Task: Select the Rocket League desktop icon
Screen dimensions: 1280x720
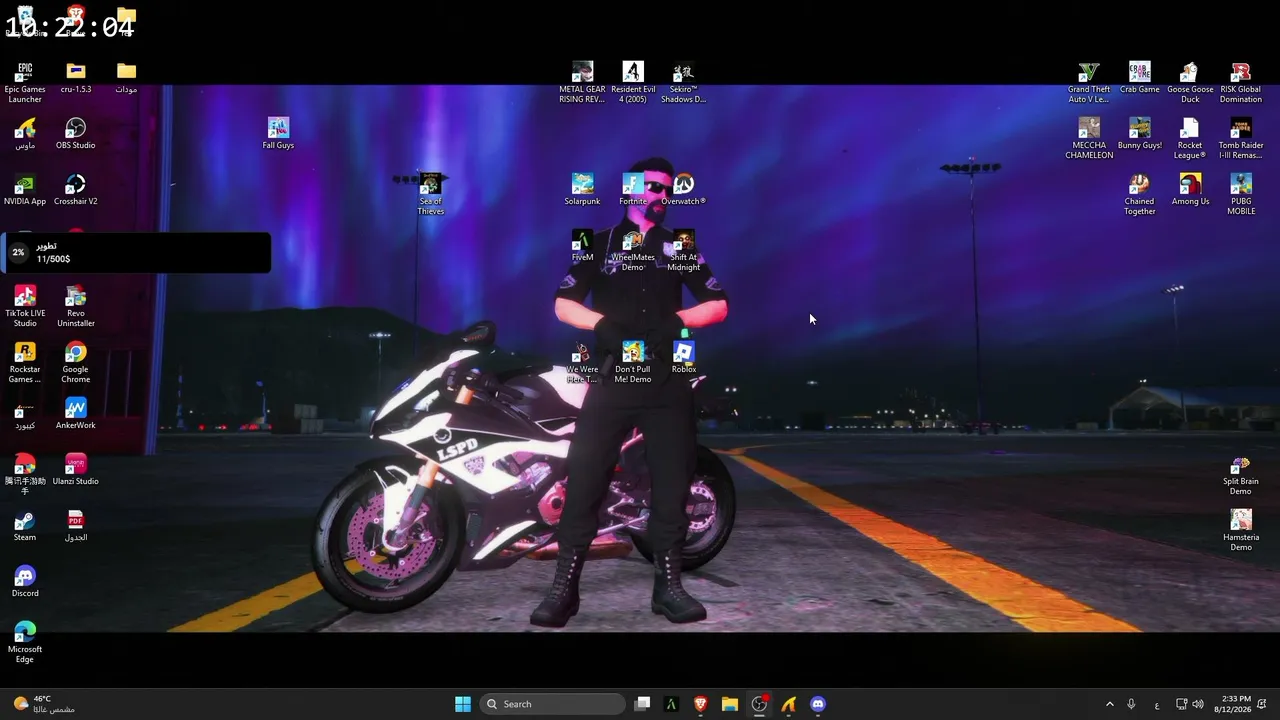Action: (x=1190, y=138)
